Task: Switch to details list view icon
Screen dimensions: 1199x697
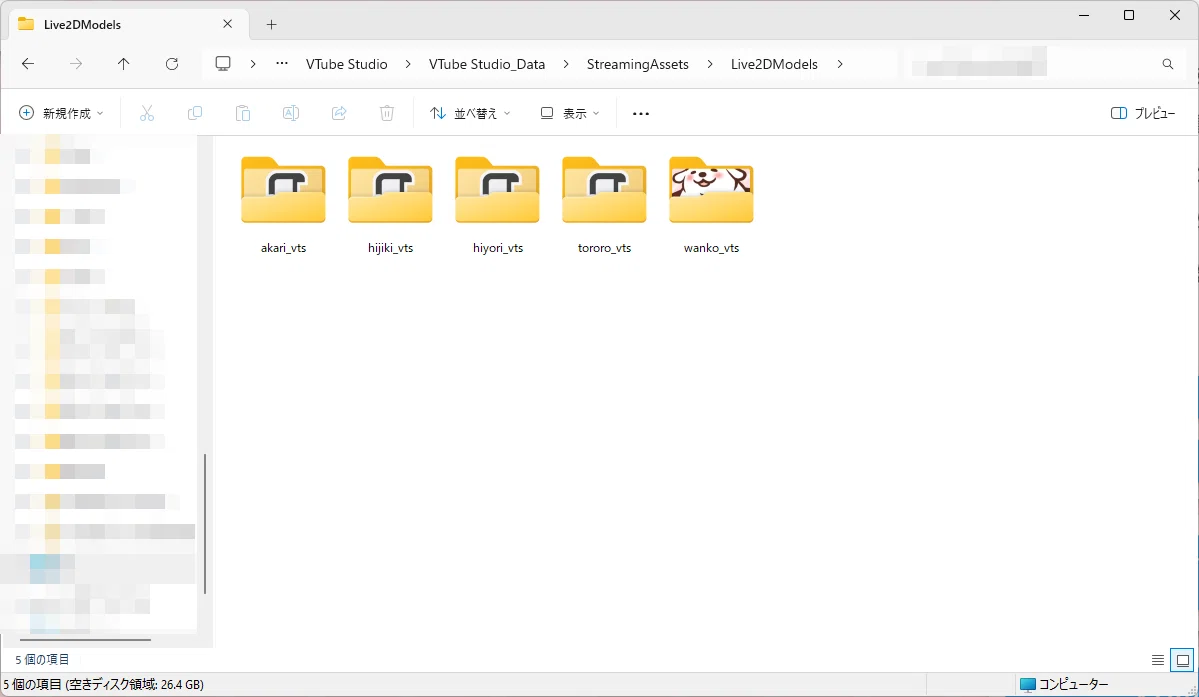Action: coord(1158,660)
